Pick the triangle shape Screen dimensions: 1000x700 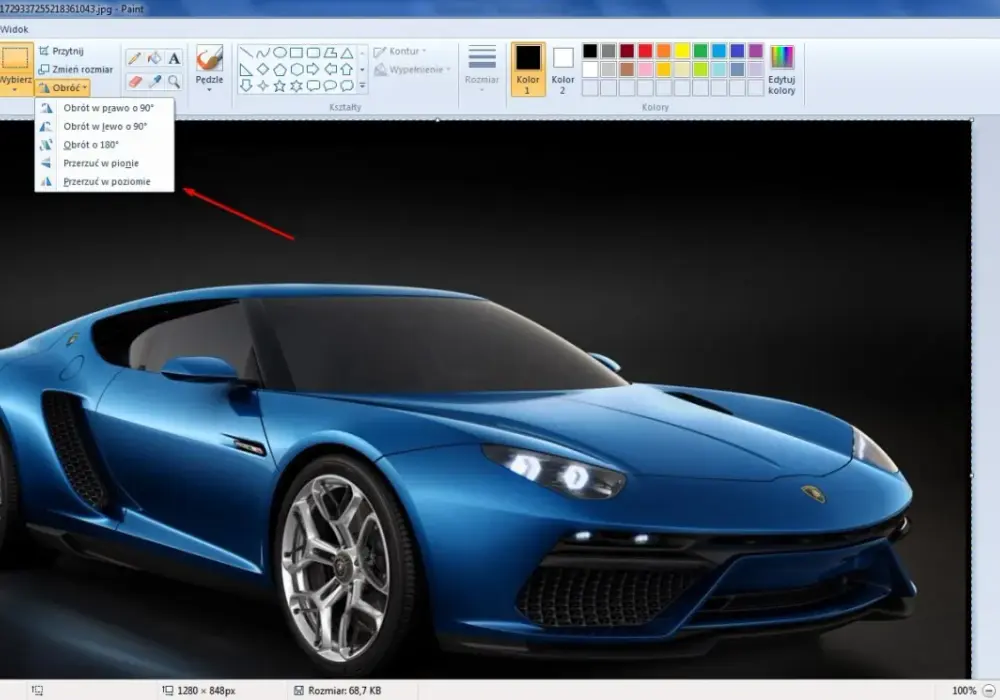(346, 52)
